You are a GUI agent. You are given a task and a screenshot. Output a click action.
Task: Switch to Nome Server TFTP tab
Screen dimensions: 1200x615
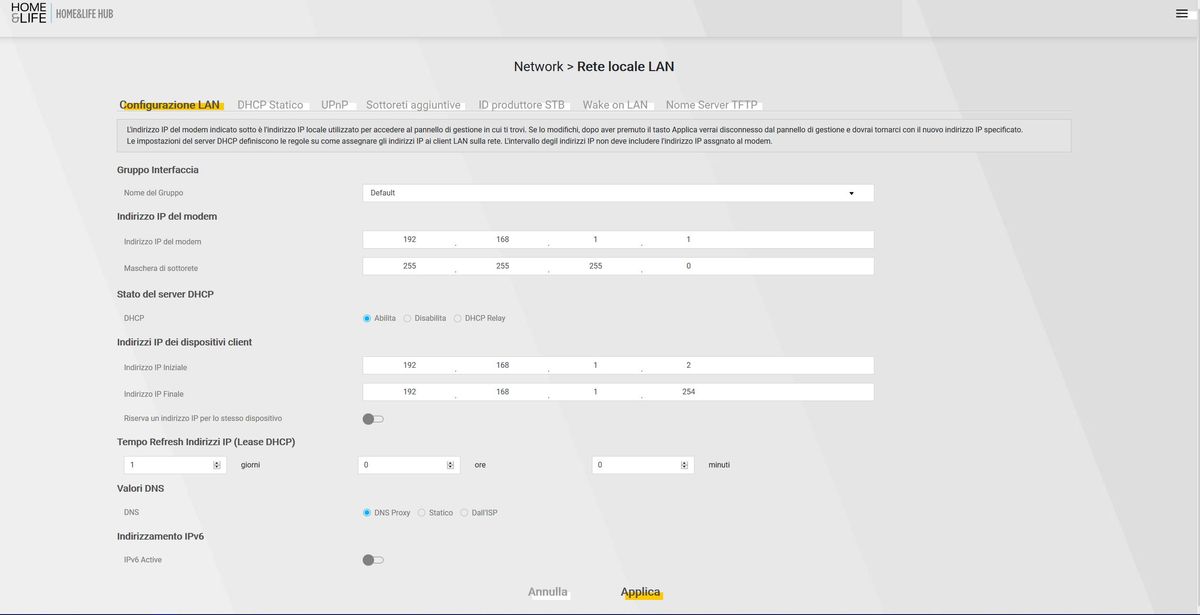pos(714,104)
